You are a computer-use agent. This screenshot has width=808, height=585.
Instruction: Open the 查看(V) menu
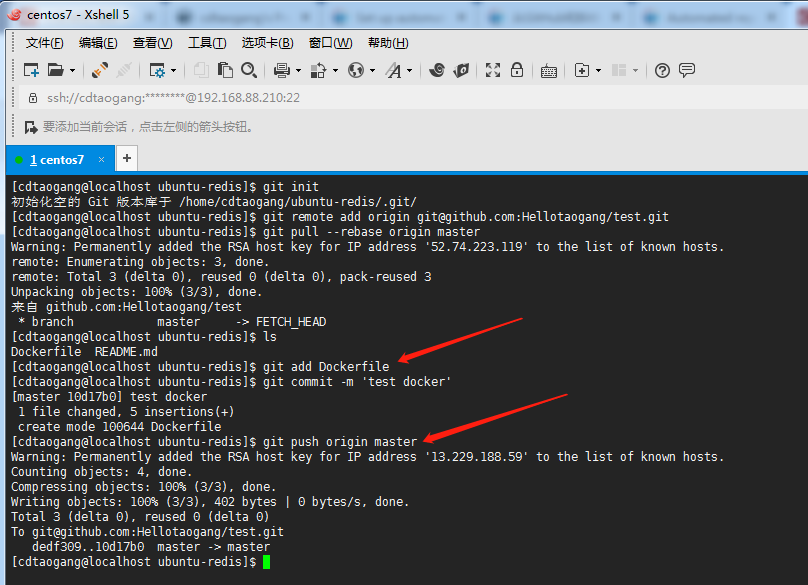[x=153, y=43]
